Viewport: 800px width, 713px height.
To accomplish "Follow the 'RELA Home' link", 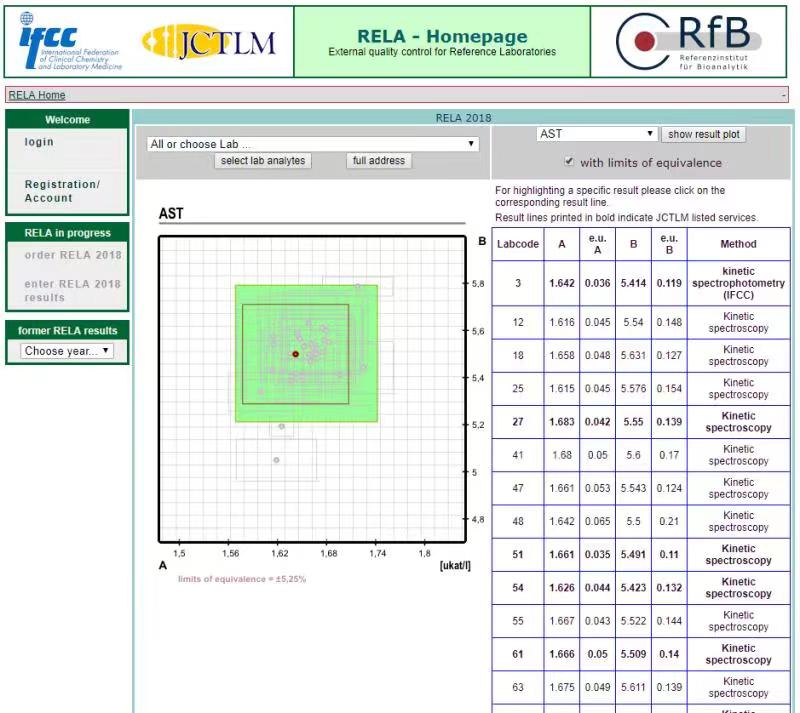I will tap(37, 95).
